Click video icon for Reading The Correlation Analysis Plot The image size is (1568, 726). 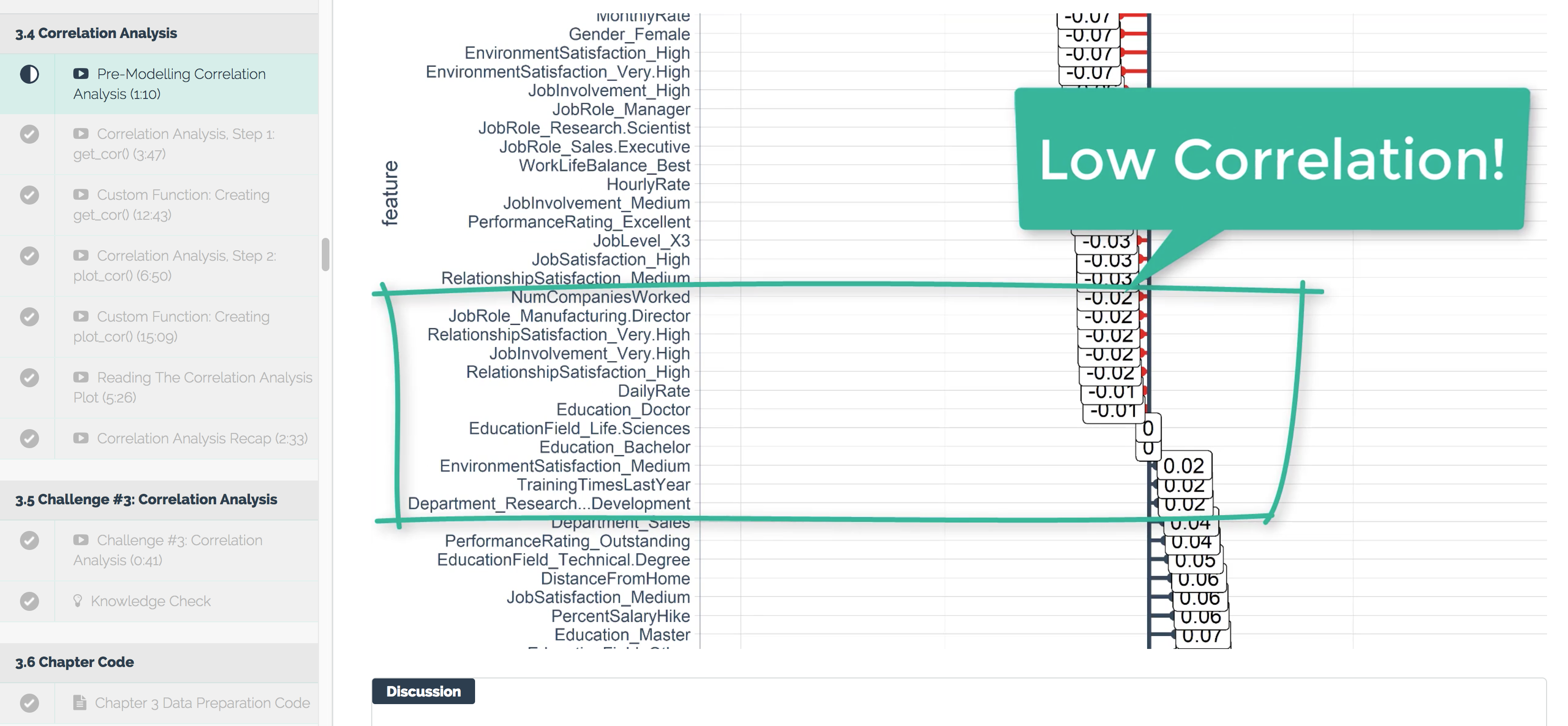81,377
